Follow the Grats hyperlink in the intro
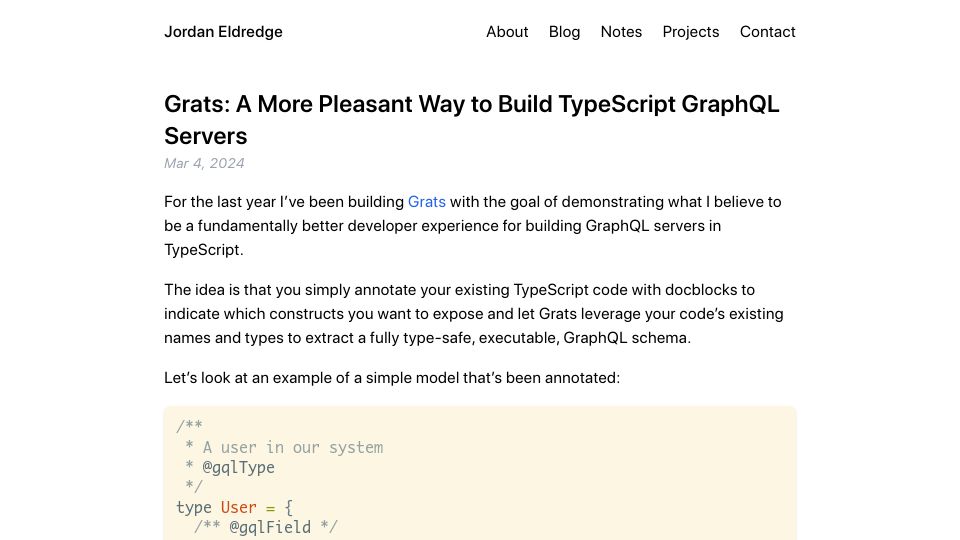The width and height of the screenshot is (960, 540). (x=427, y=202)
